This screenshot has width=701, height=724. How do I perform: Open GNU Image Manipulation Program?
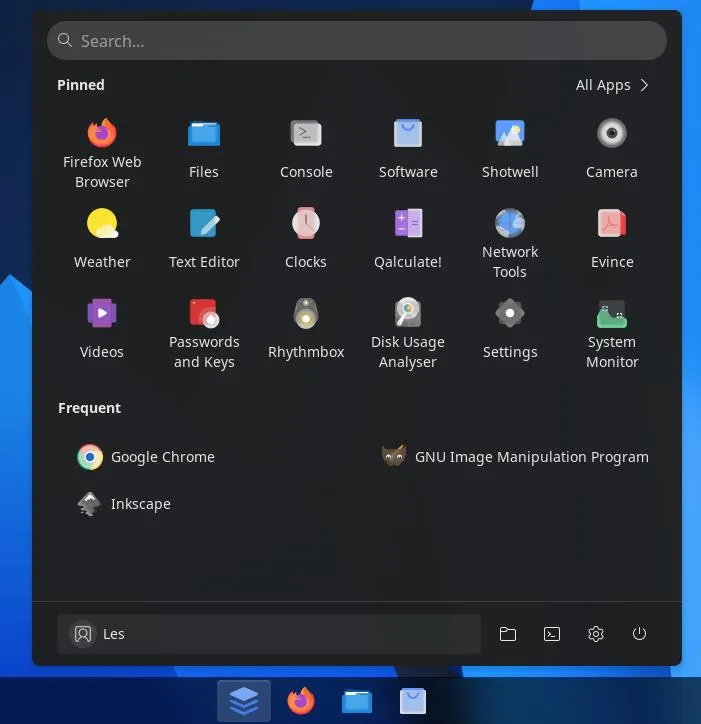[515, 457]
